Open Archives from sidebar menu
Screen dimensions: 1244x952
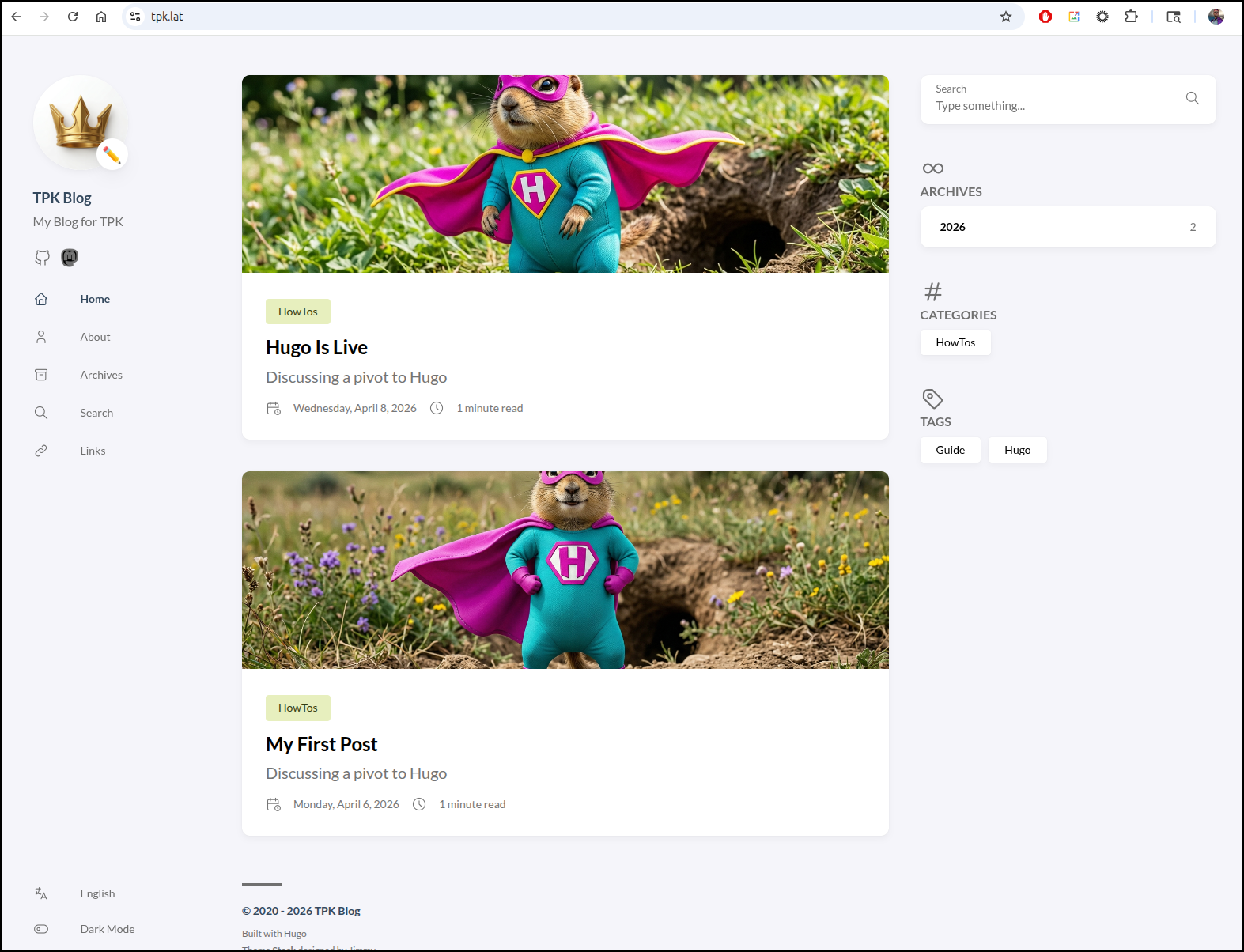click(x=101, y=375)
